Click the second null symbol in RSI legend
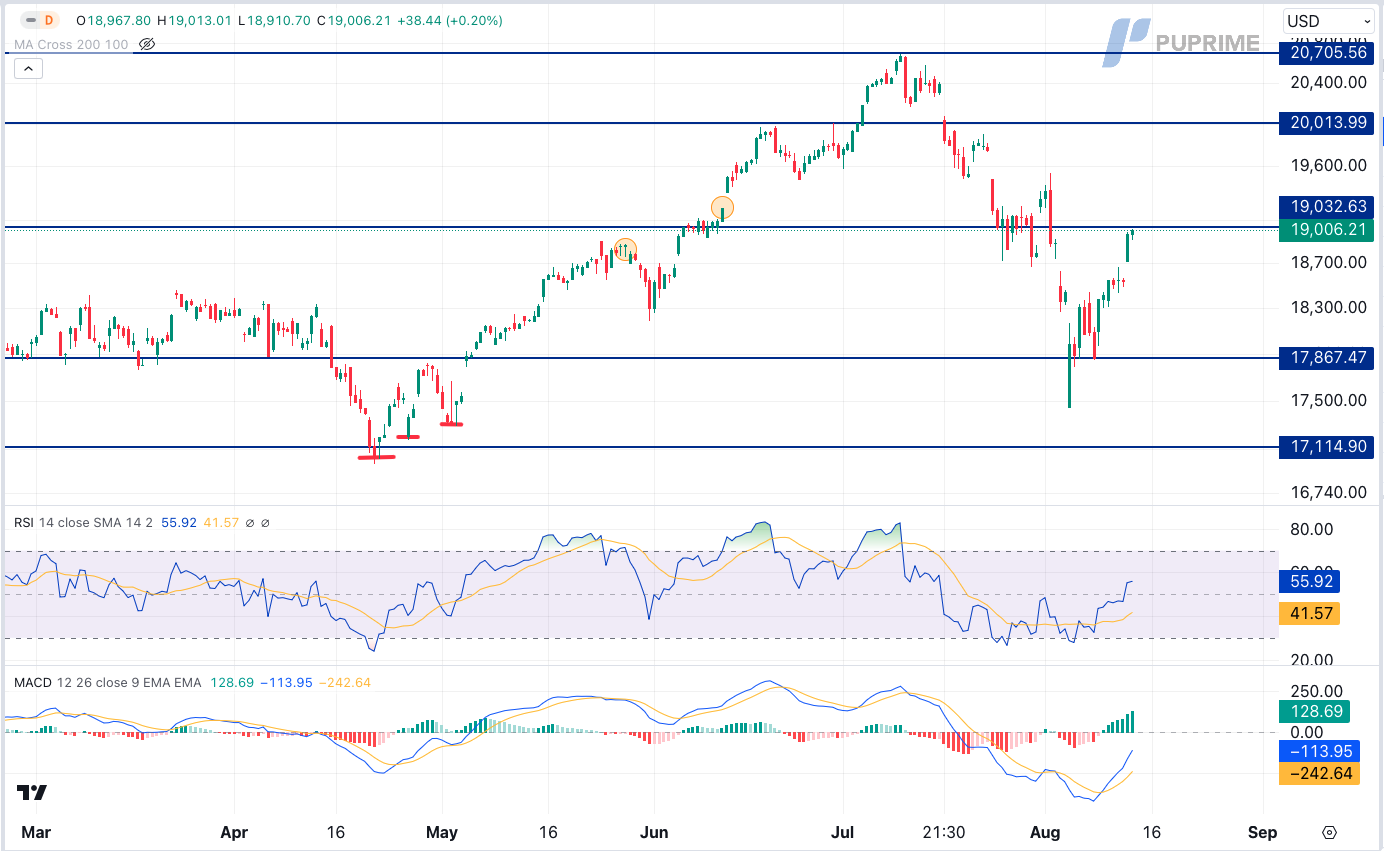Viewport: 1384px width, 851px height. pyautogui.click(x=265, y=522)
